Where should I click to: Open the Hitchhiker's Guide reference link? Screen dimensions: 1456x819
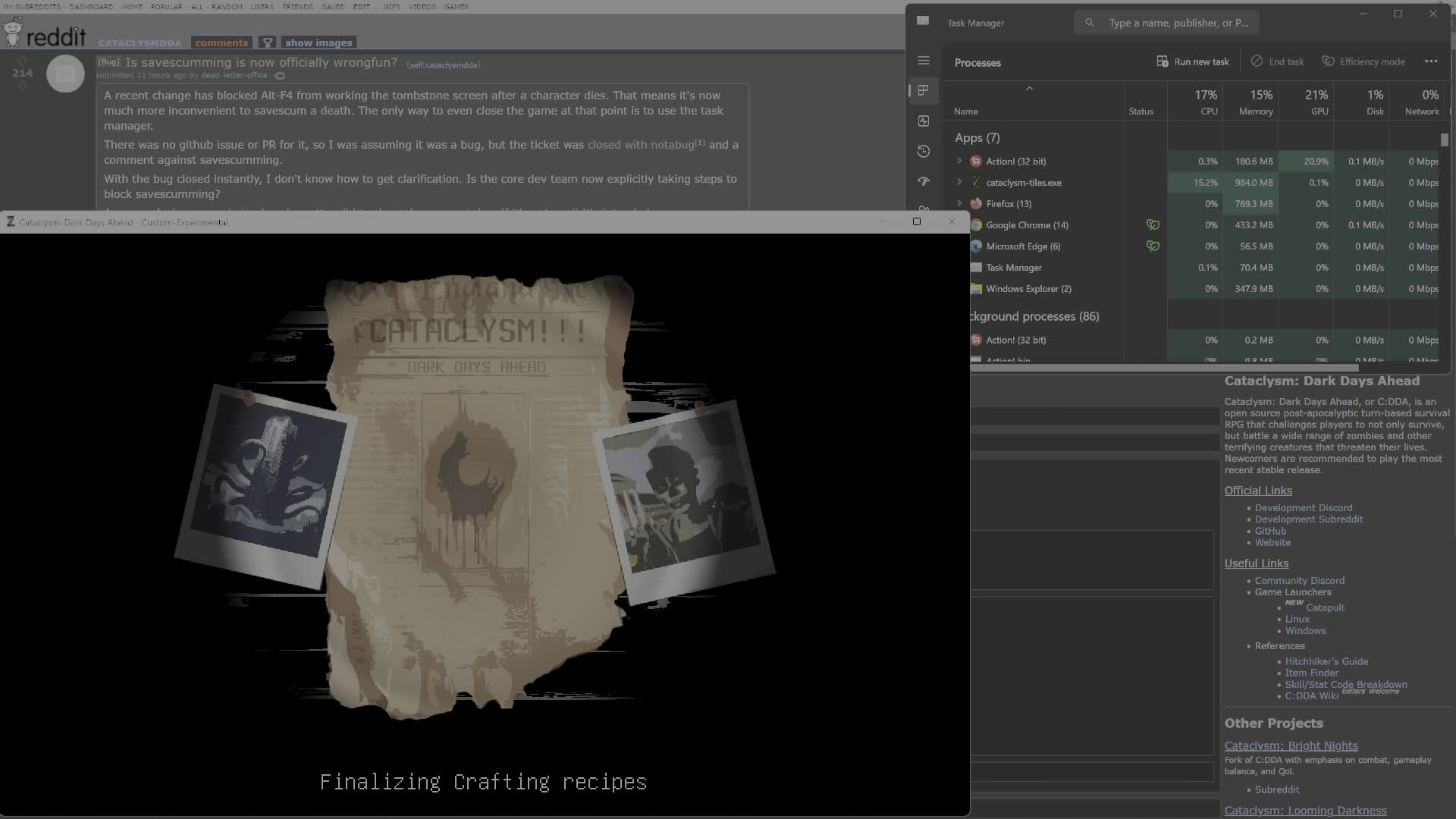[1326, 661]
